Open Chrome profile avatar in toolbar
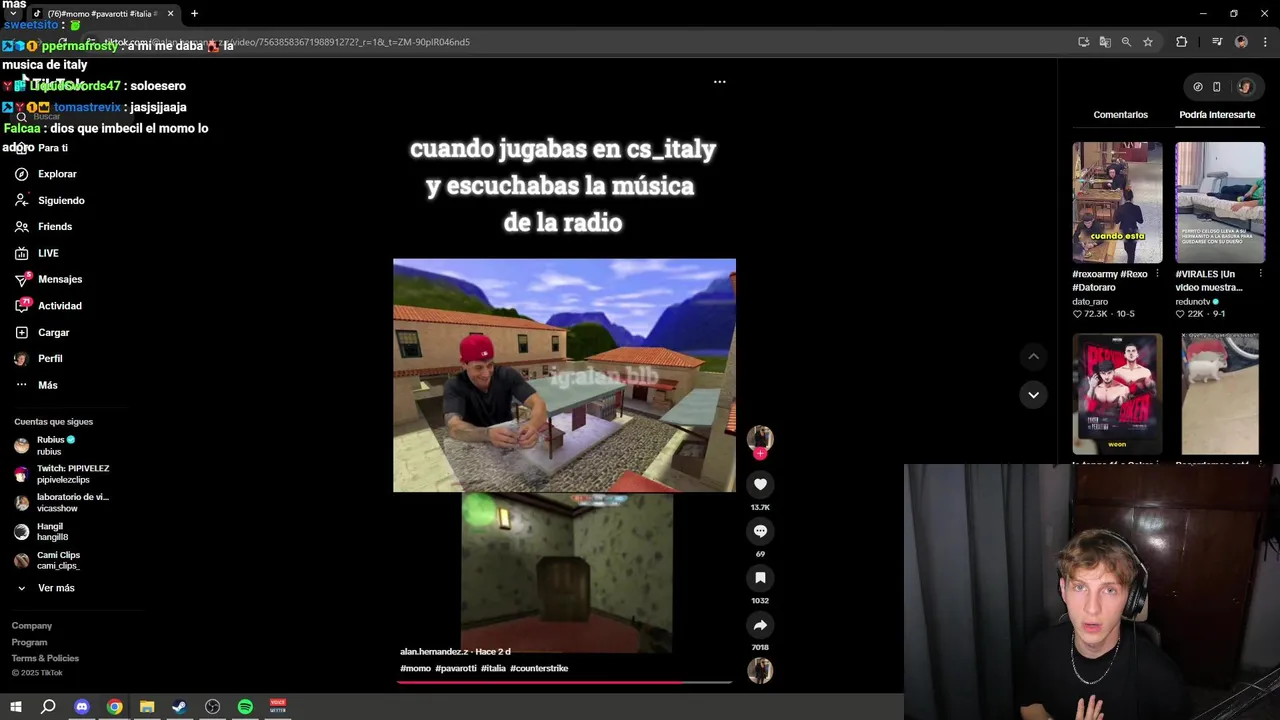 [1241, 42]
